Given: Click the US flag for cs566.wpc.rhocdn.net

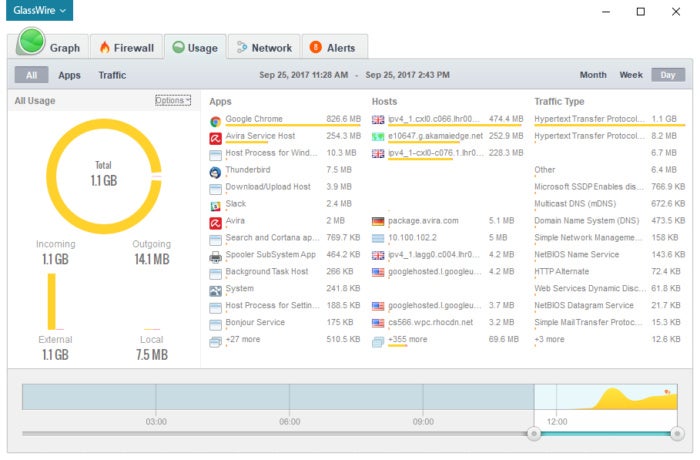Looking at the screenshot, I should tap(378, 323).
